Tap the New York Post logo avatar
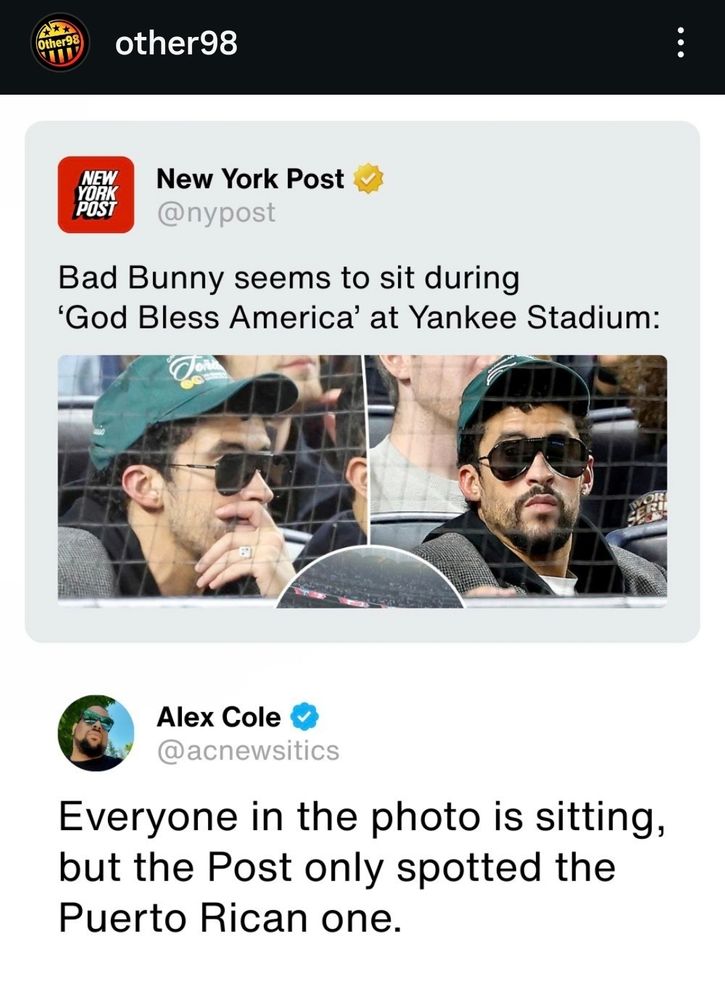 coord(96,195)
